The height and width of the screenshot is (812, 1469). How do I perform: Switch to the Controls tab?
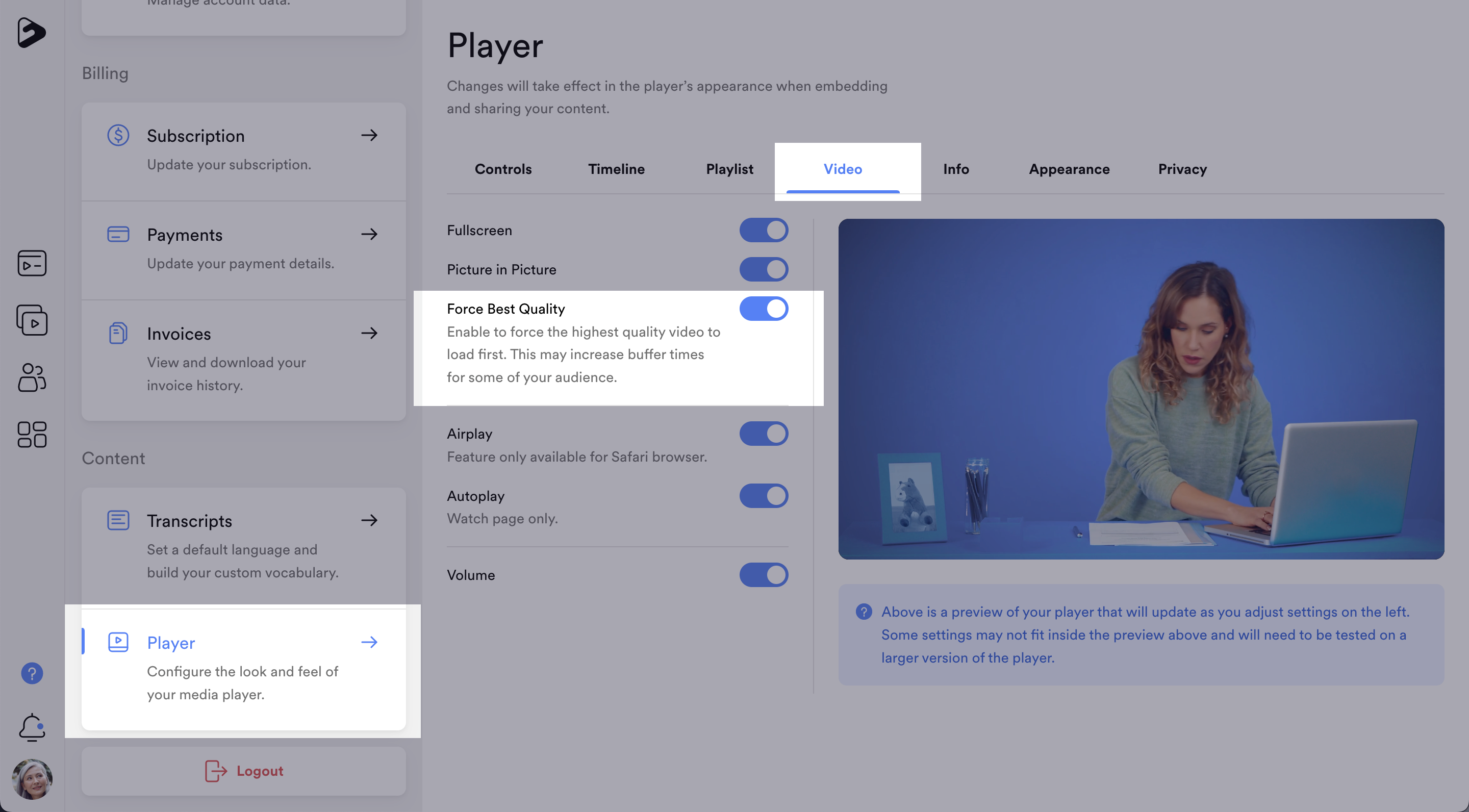tap(503, 169)
